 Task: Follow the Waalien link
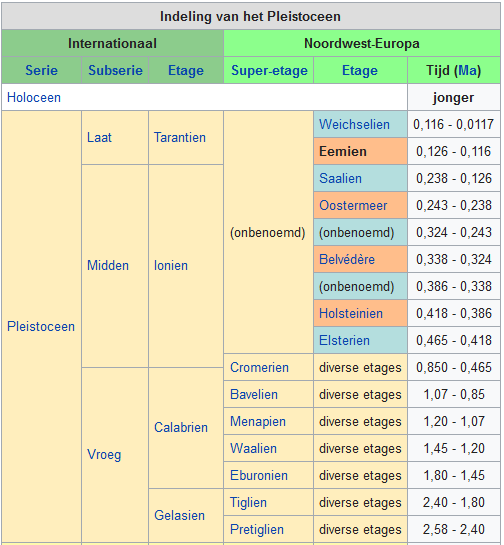click(x=253, y=449)
